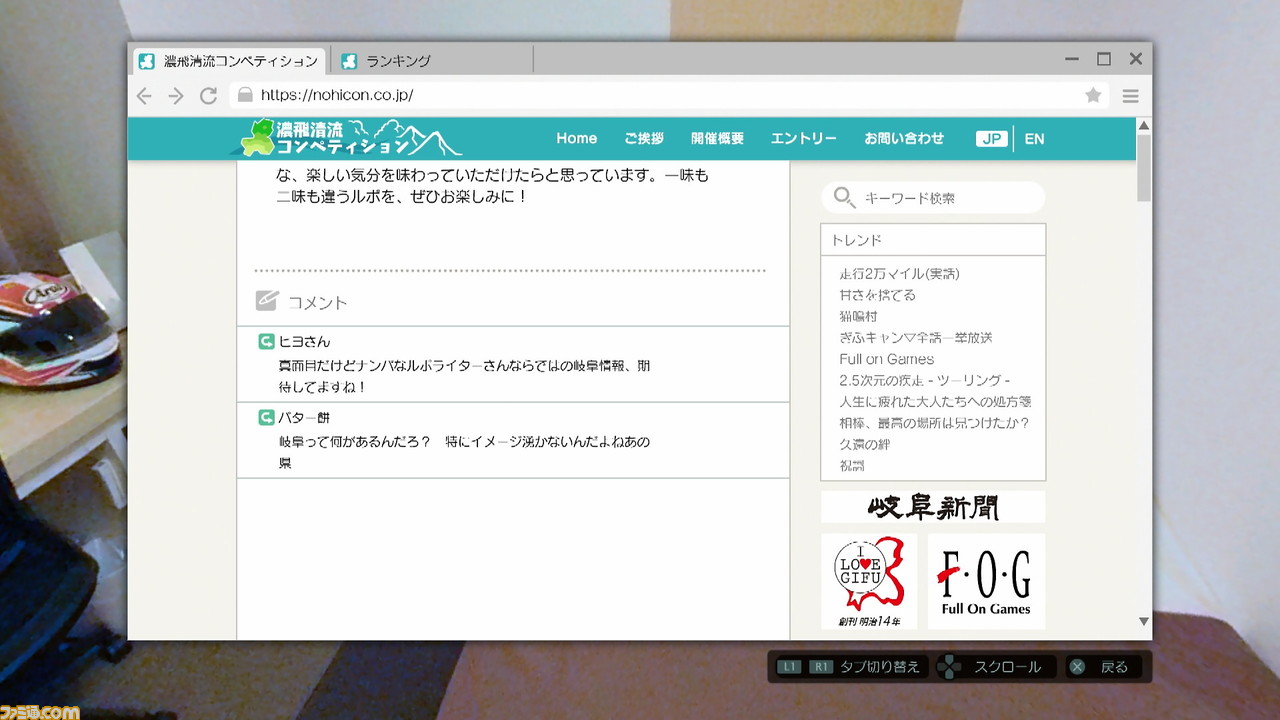
Task: Click the コメント pencil icon
Action: pos(266,300)
